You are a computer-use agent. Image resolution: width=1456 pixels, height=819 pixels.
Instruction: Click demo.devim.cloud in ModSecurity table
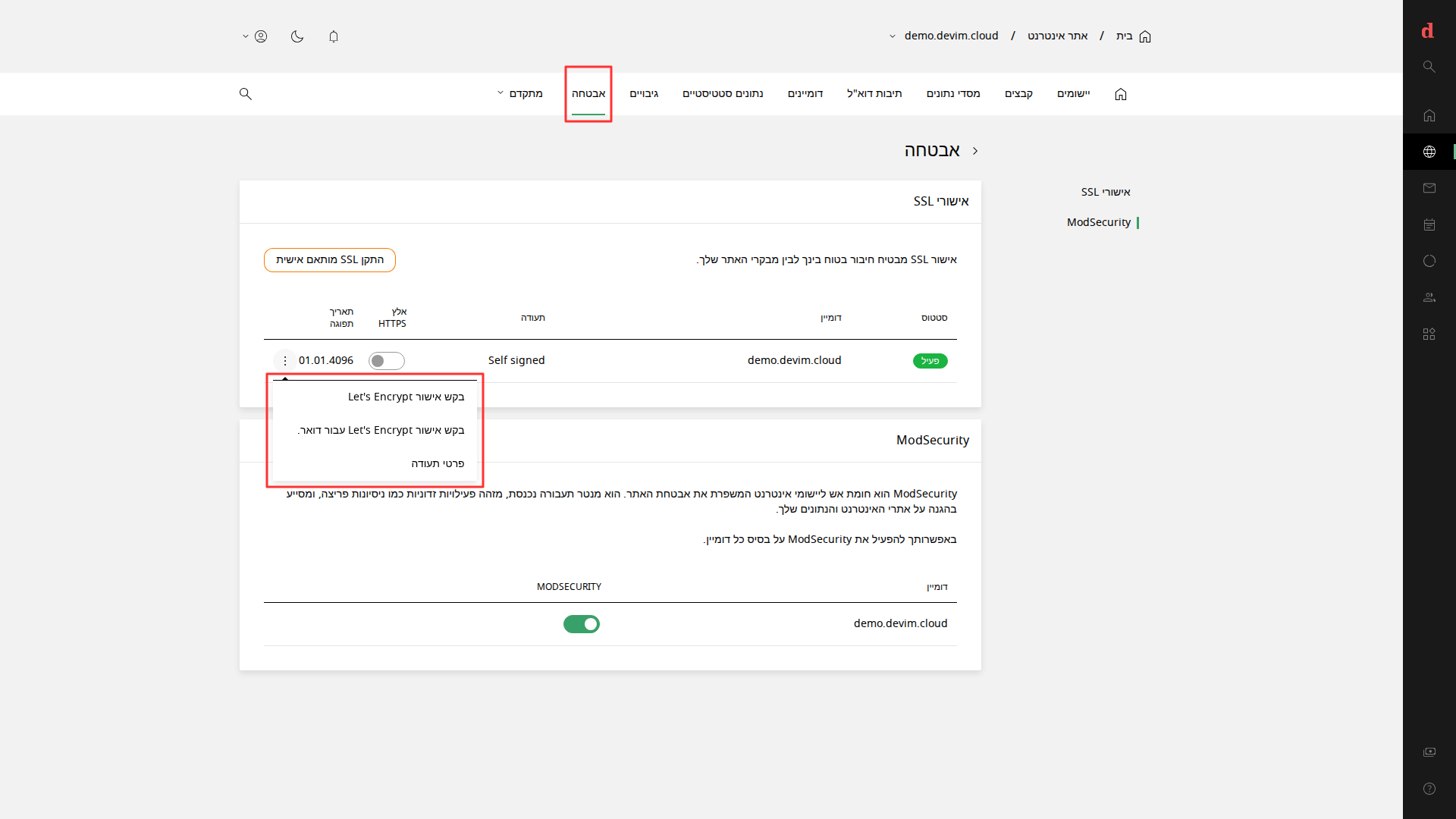pyautogui.click(x=901, y=624)
